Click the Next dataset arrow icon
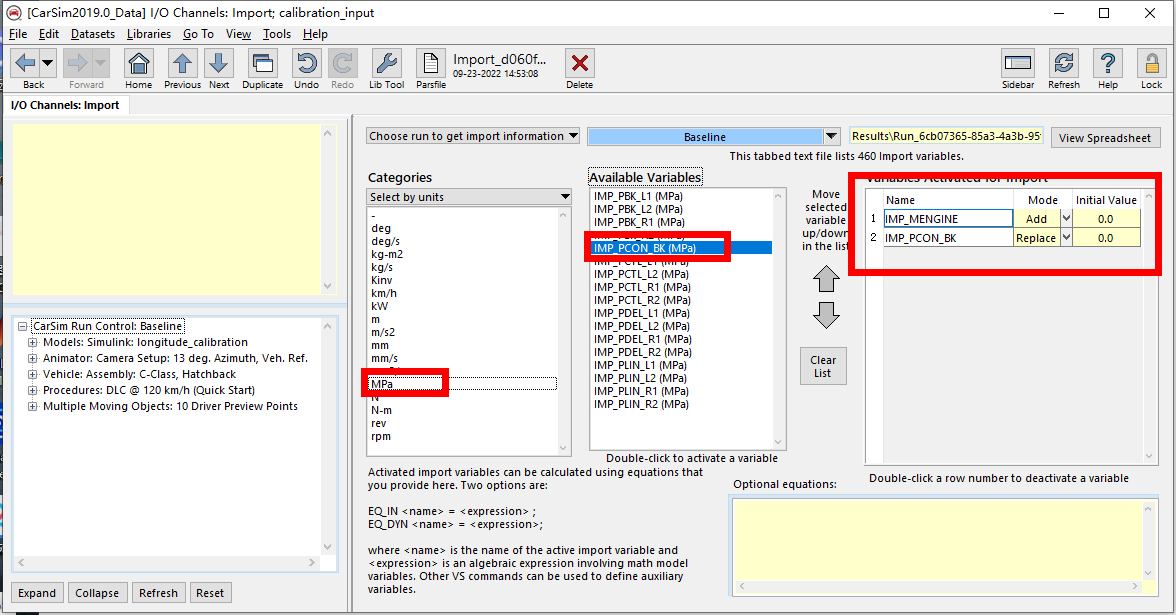This screenshot has height=615, width=1176. 219,64
